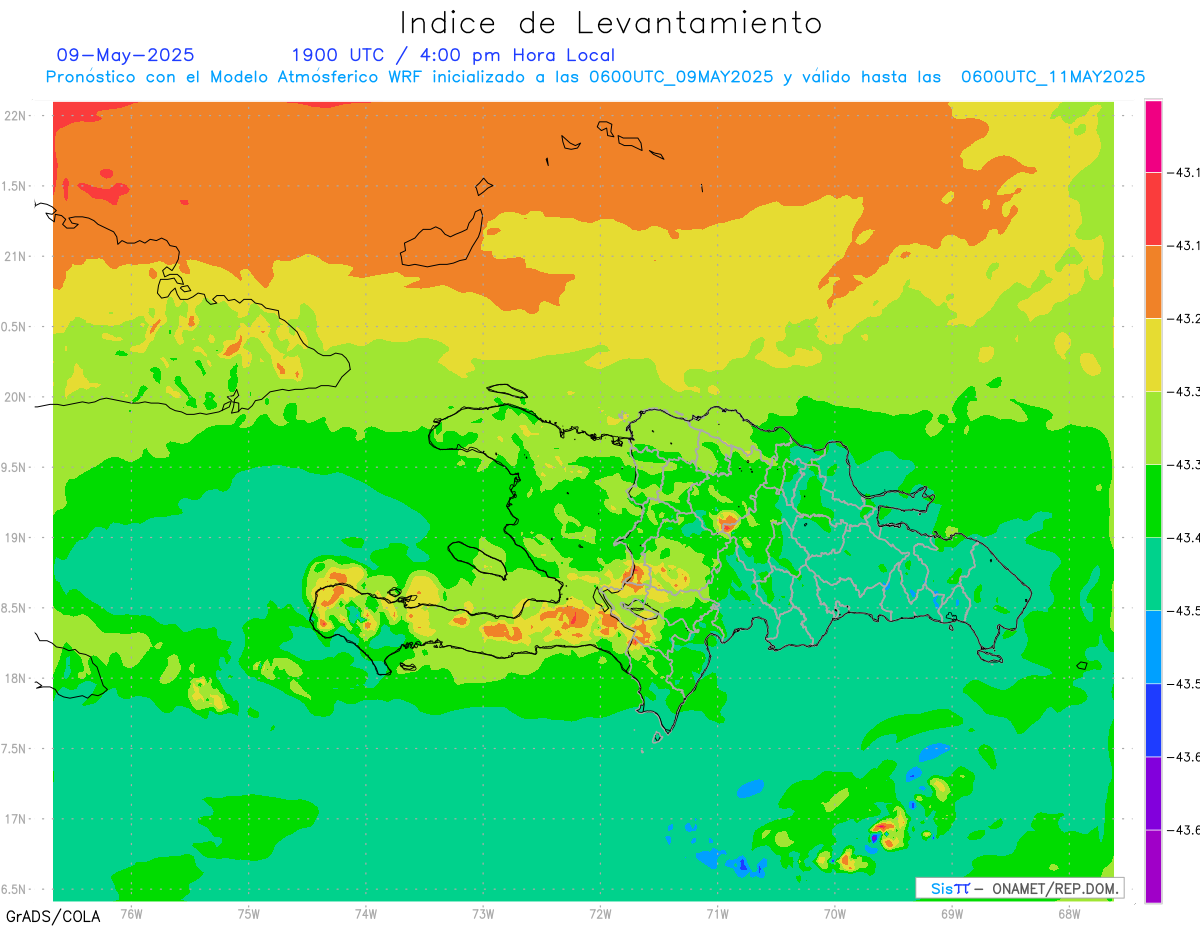The width and height of the screenshot is (1200, 927).
Task: Click the '-43.2' legend value
Action: pos(1183,319)
